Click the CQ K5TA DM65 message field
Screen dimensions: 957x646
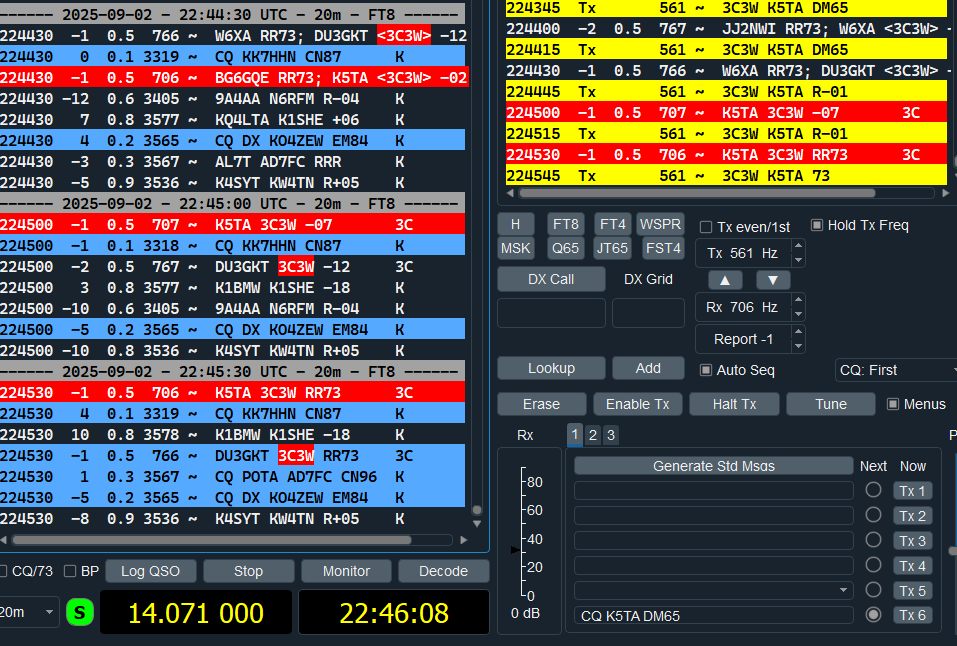tap(713, 615)
